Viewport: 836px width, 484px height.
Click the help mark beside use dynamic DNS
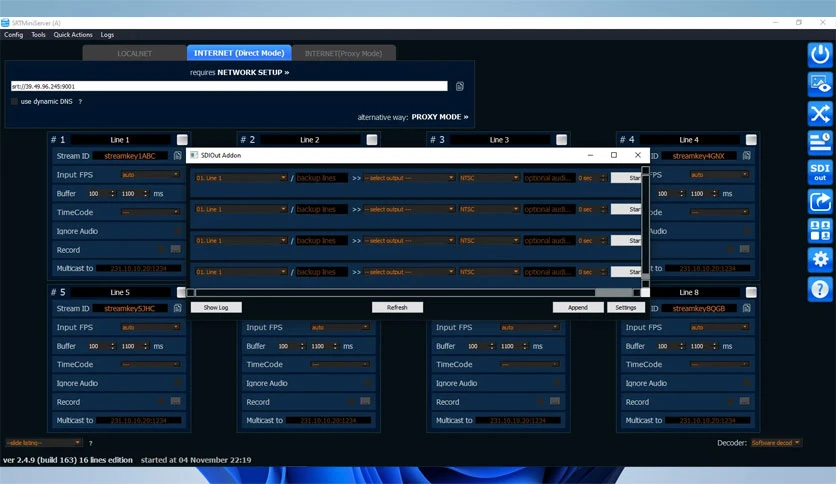tap(80, 101)
